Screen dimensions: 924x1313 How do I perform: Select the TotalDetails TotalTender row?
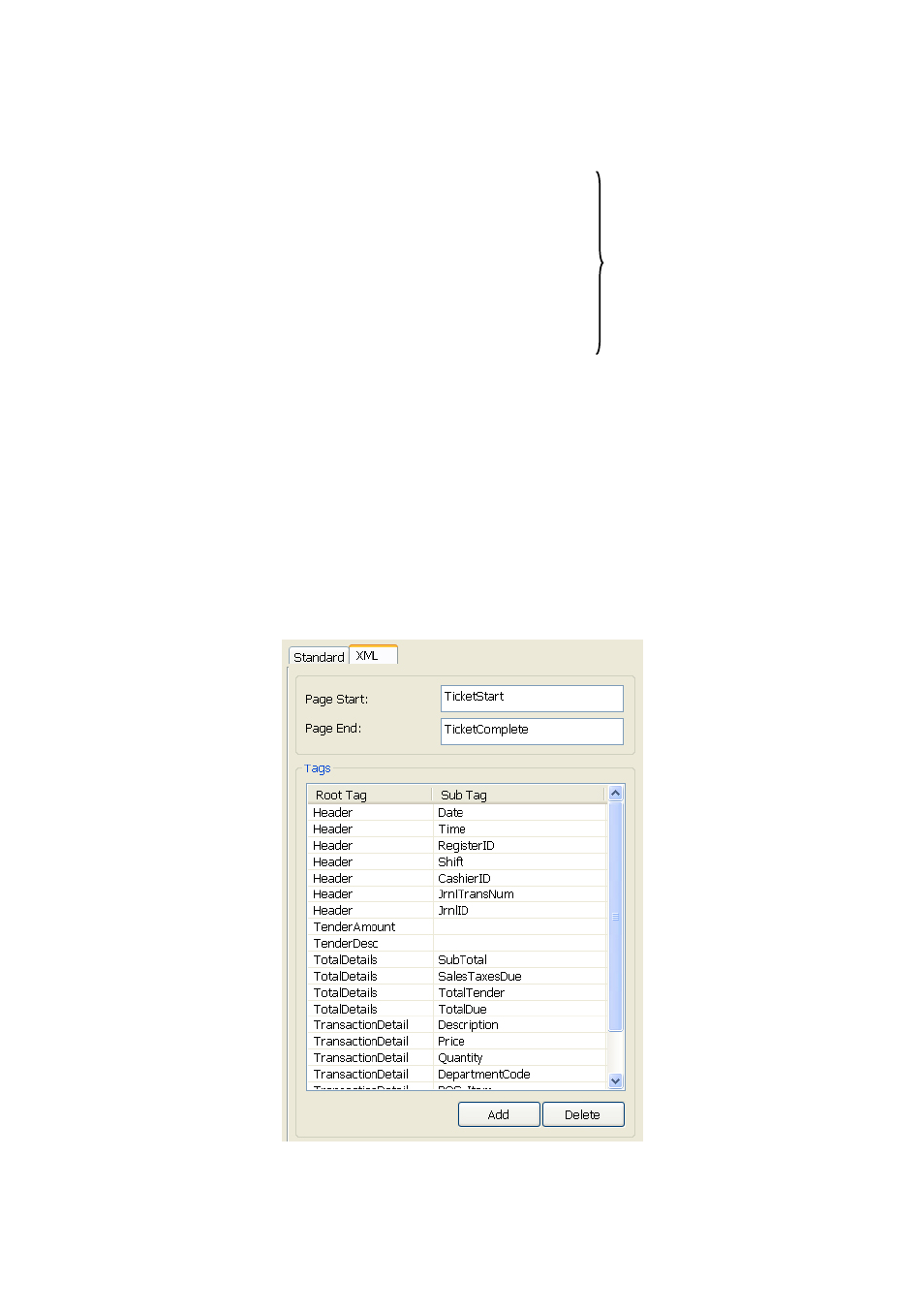(x=457, y=993)
